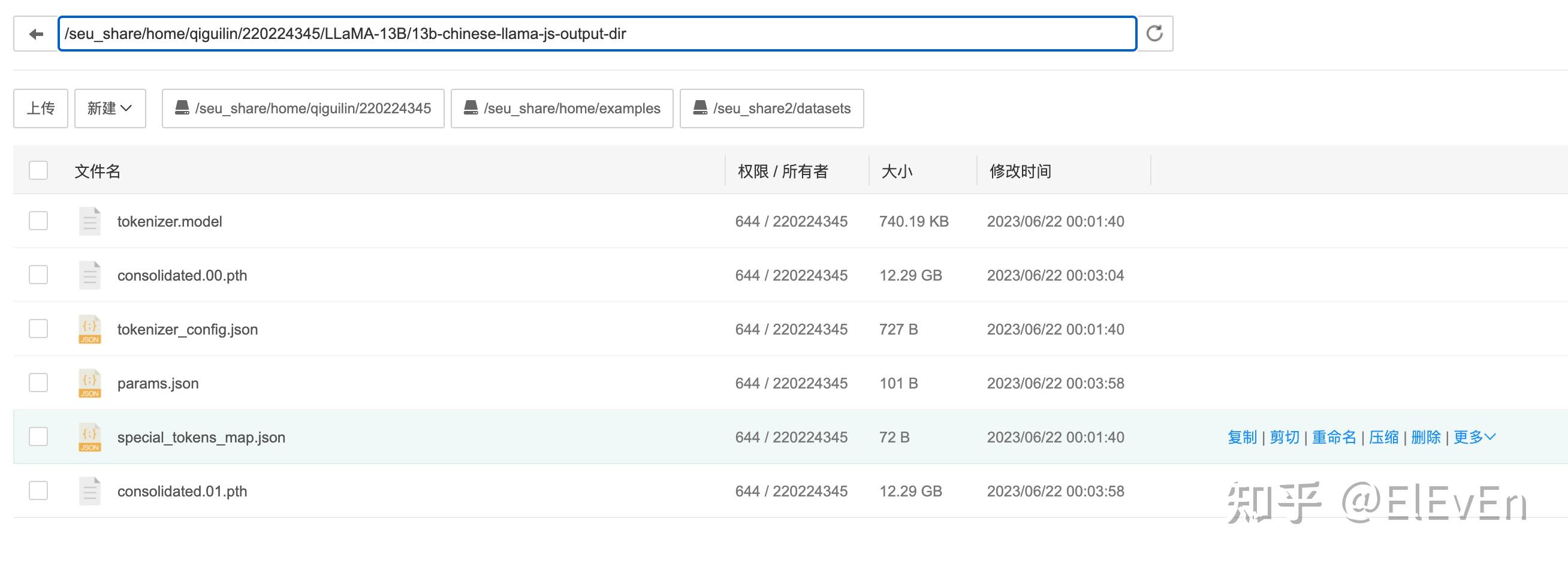Click the consolidated.00.pth file icon
The image size is (1568, 566).
(89, 275)
